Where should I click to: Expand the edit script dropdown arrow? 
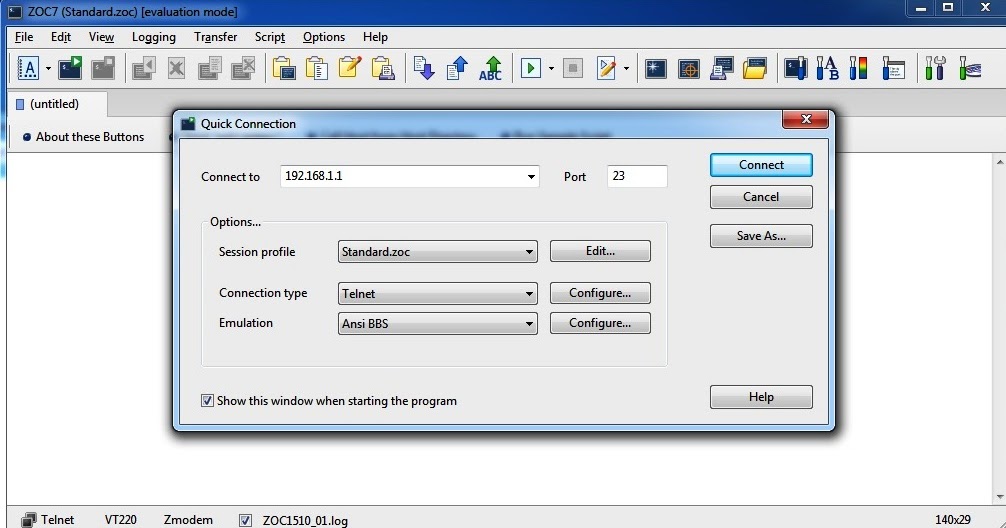click(626, 69)
